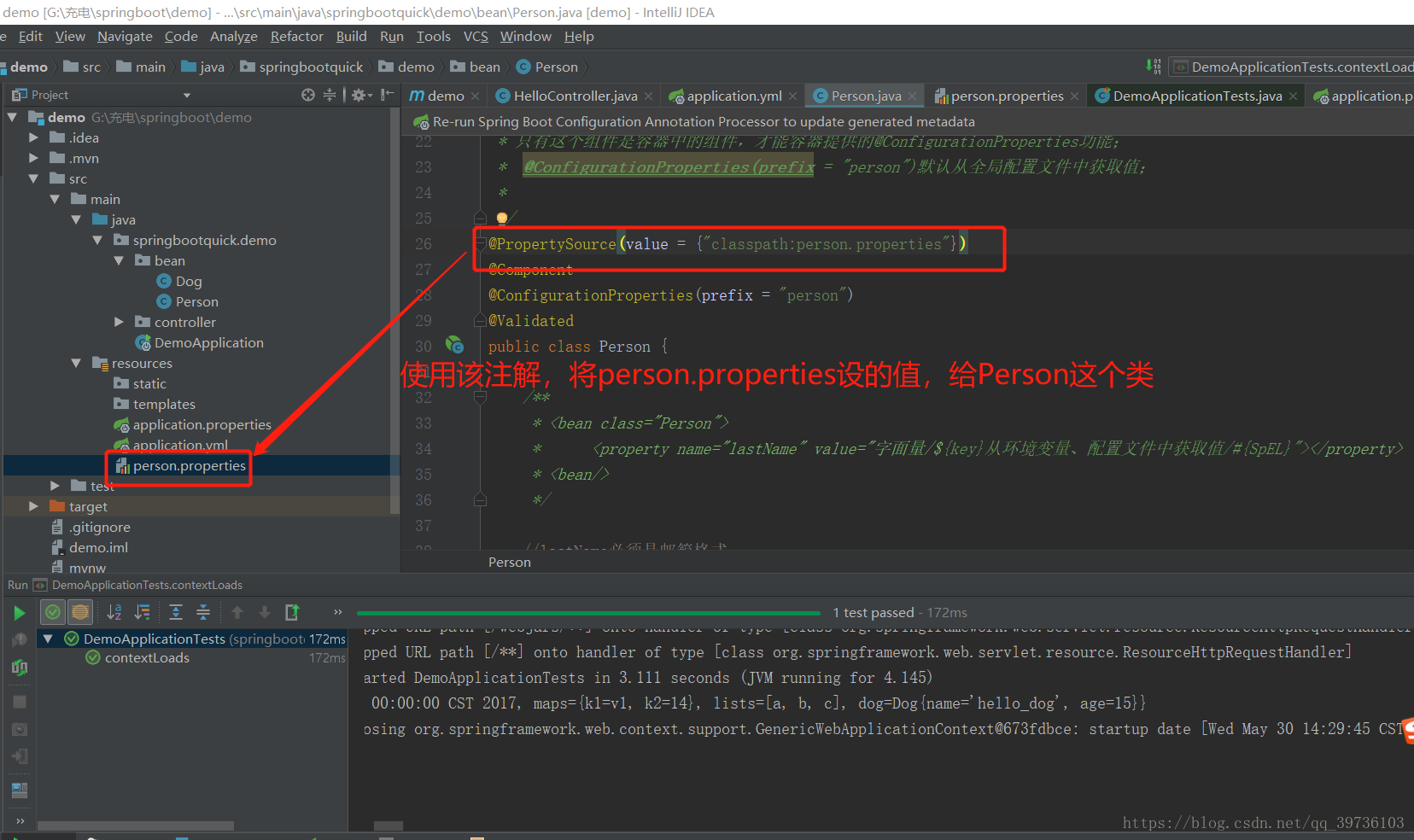
Task: Click the rerun failed tests icon
Action: [19, 640]
